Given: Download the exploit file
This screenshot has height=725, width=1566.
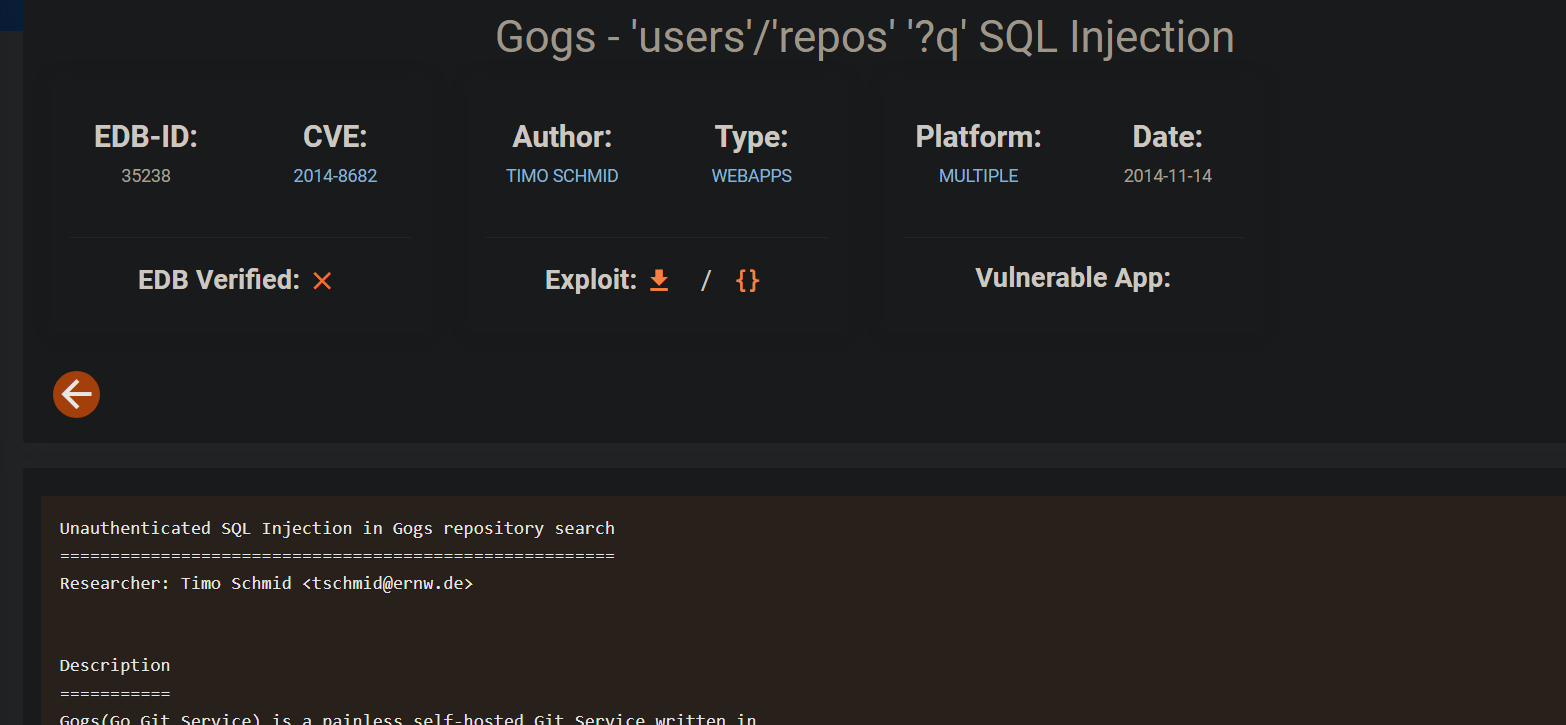Looking at the screenshot, I should click(x=659, y=281).
